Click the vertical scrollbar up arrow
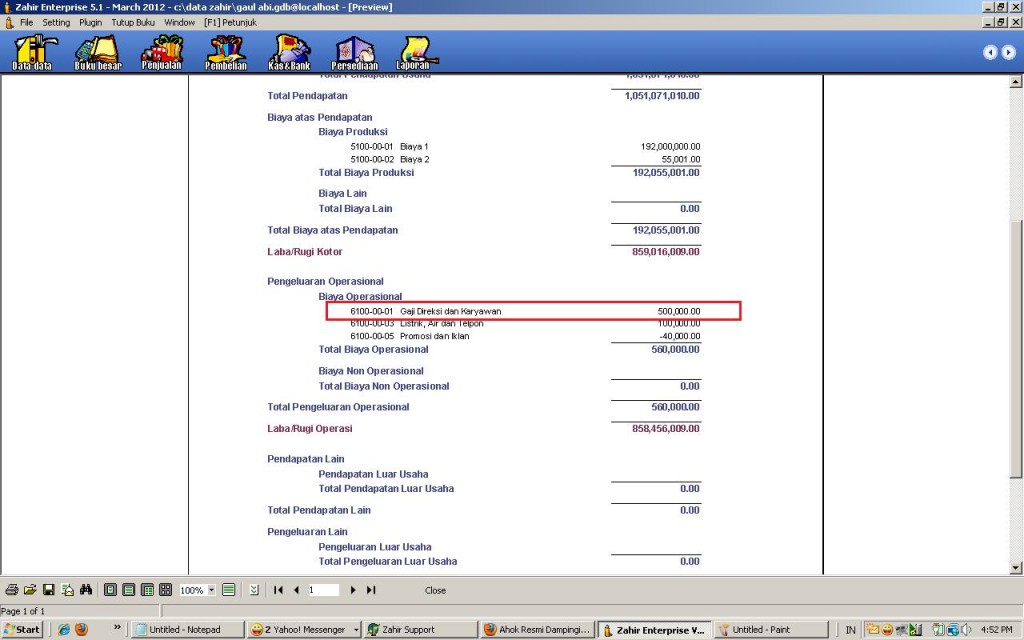The image size is (1024, 640). [1016, 82]
